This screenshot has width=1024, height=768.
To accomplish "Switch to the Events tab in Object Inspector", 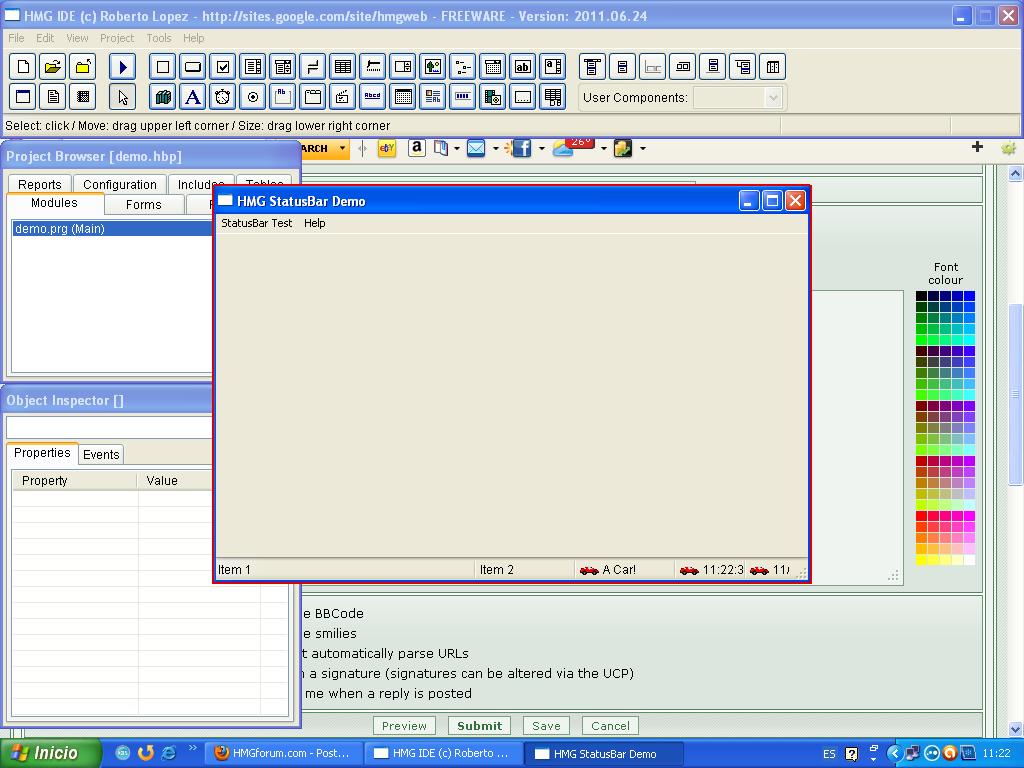I will coord(101,455).
